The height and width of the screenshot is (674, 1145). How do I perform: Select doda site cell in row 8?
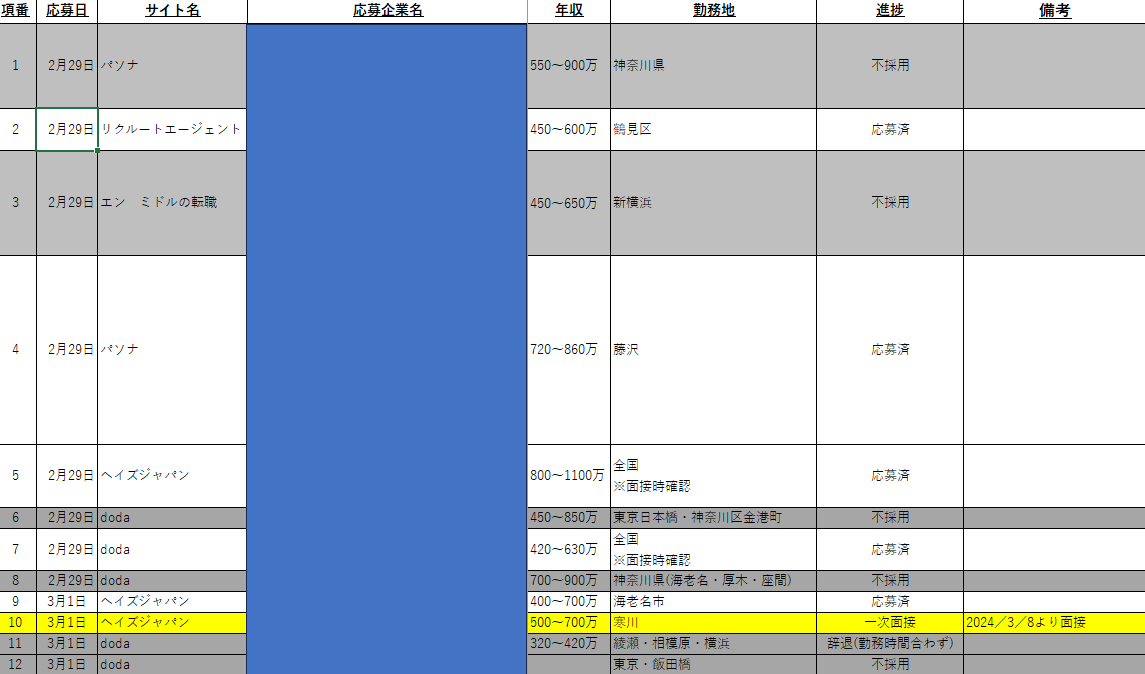click(172, 581)
